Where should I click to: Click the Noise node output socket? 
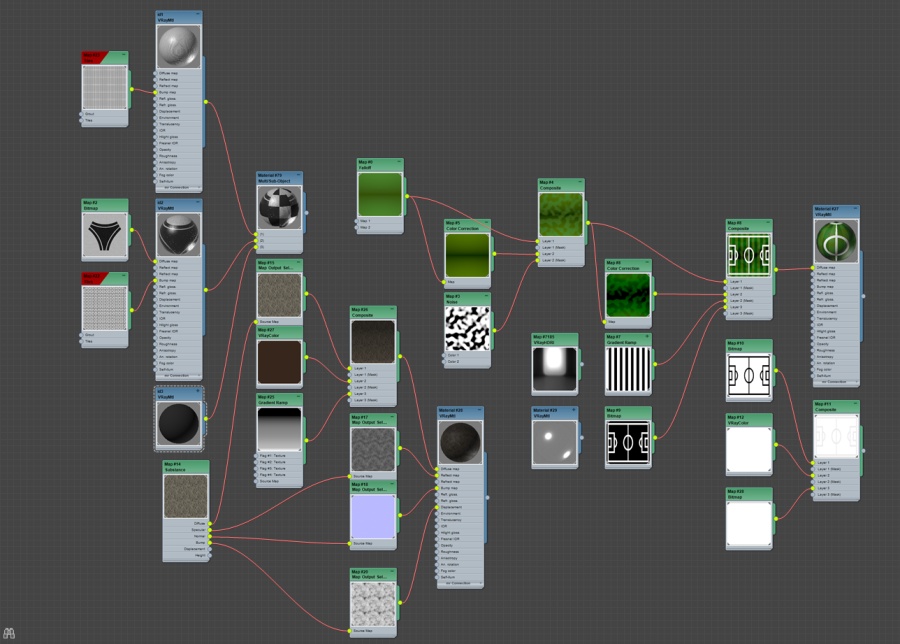point(494,331)
